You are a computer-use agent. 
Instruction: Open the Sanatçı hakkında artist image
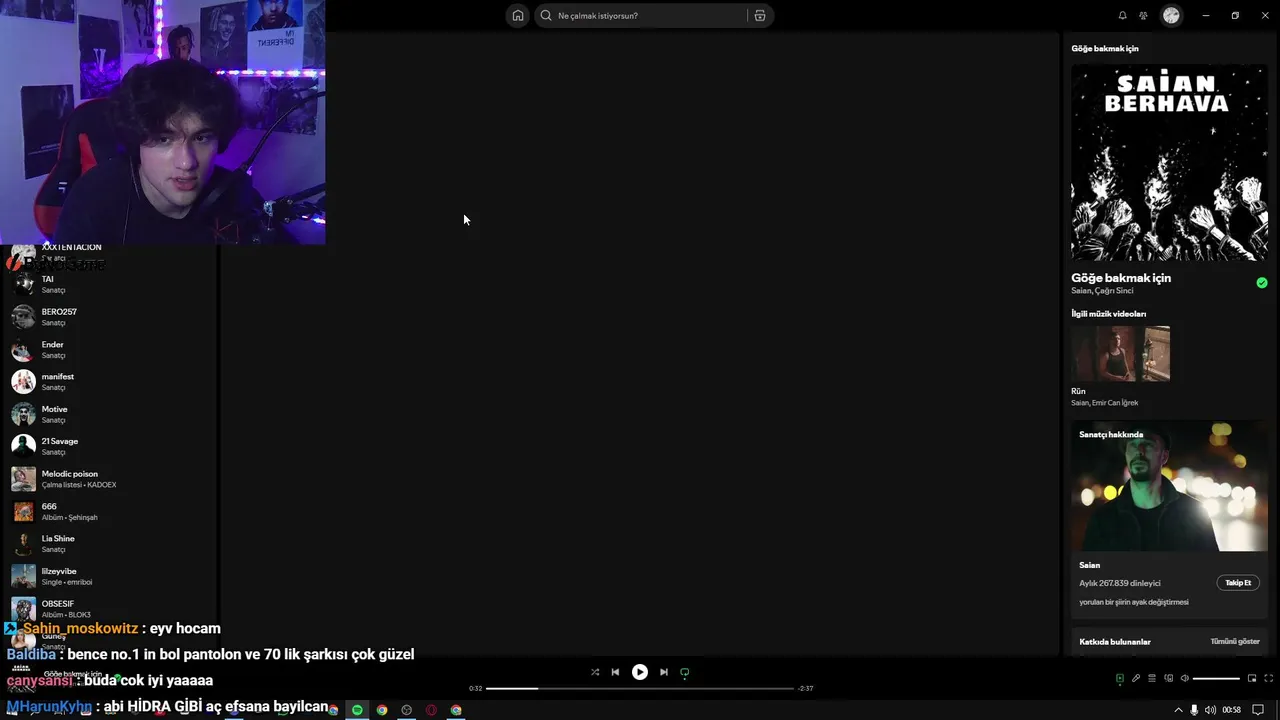point(1169,486)
